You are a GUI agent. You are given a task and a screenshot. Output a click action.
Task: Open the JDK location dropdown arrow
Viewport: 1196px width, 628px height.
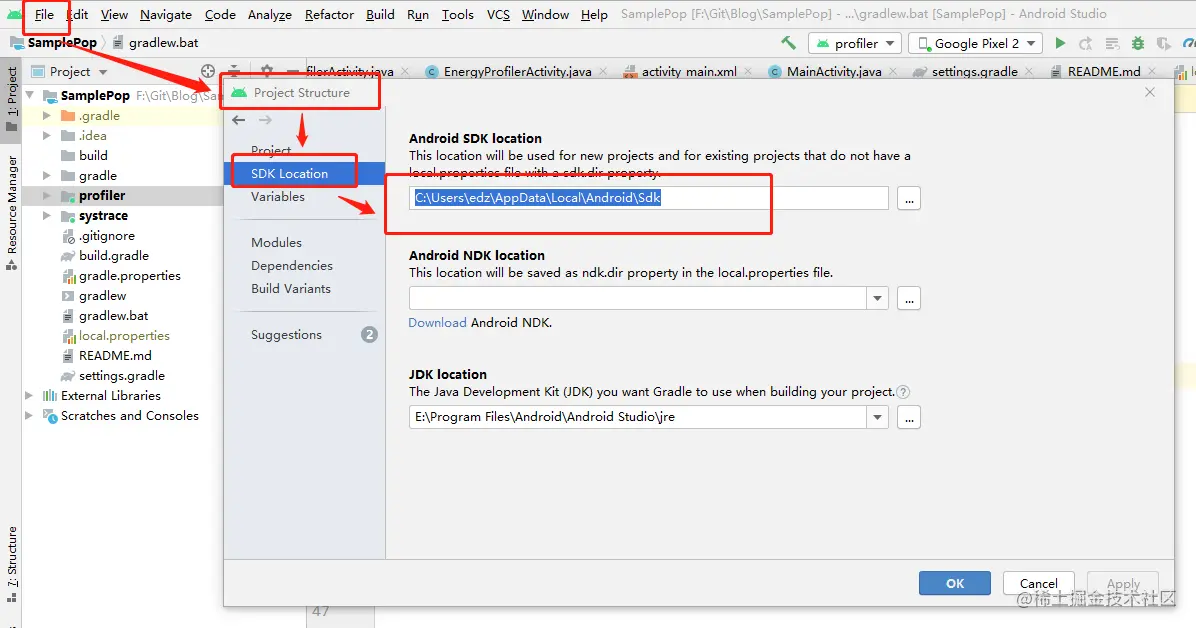tap(877, 417)
